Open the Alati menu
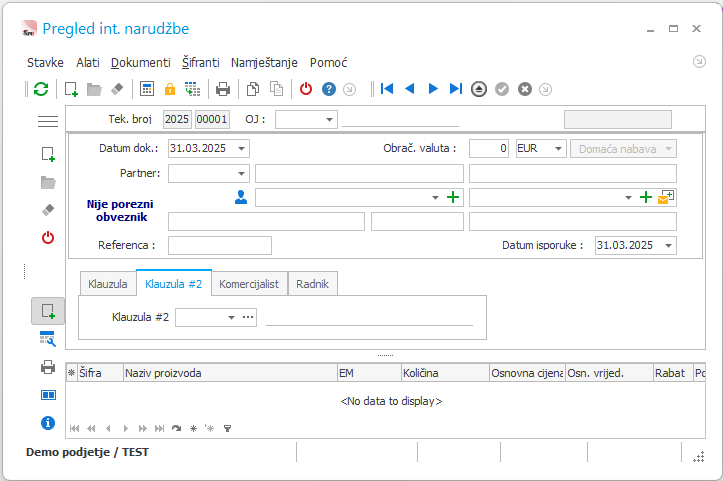Viewport: 723px width, 481px height. [x=88, y=63]
